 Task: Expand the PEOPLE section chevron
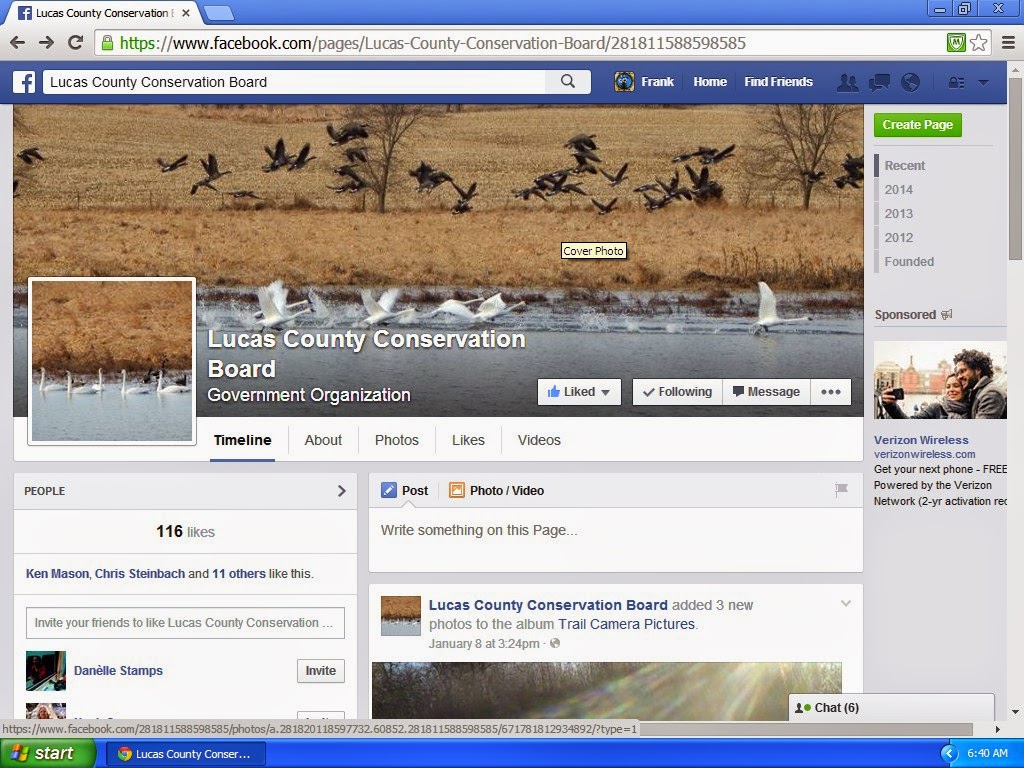(x=342, y=491)
